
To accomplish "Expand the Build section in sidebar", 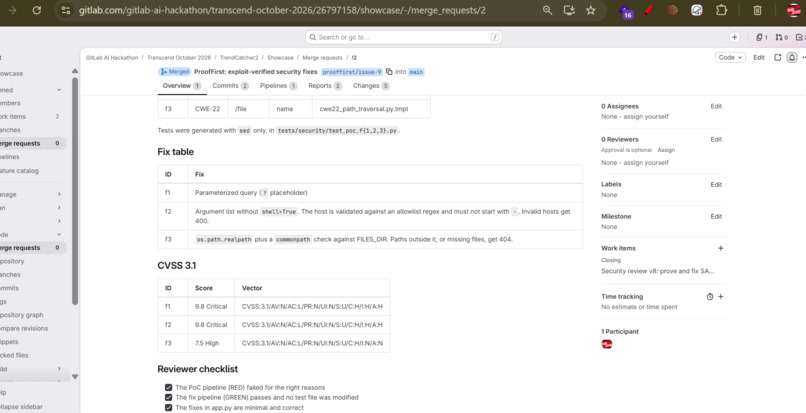I will pos(59,369).
